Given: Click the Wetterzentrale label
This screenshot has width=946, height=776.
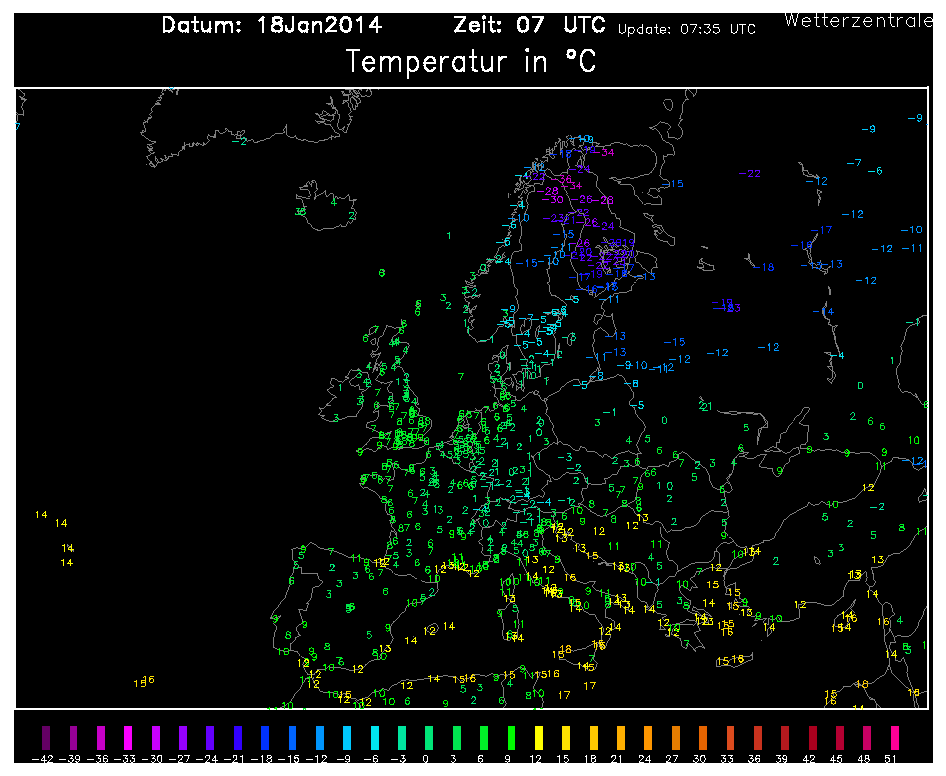Looking at the screenshot, I should click(859, 21).
